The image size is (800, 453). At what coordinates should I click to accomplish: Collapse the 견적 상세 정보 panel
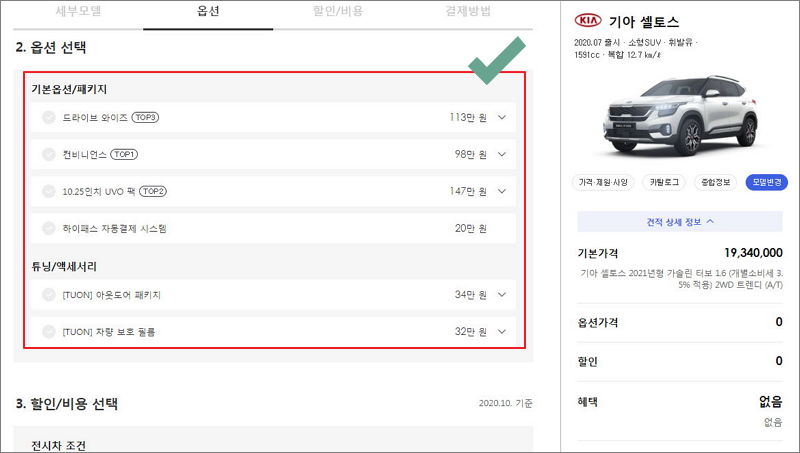pyautogui.click(x=680, y=222)
